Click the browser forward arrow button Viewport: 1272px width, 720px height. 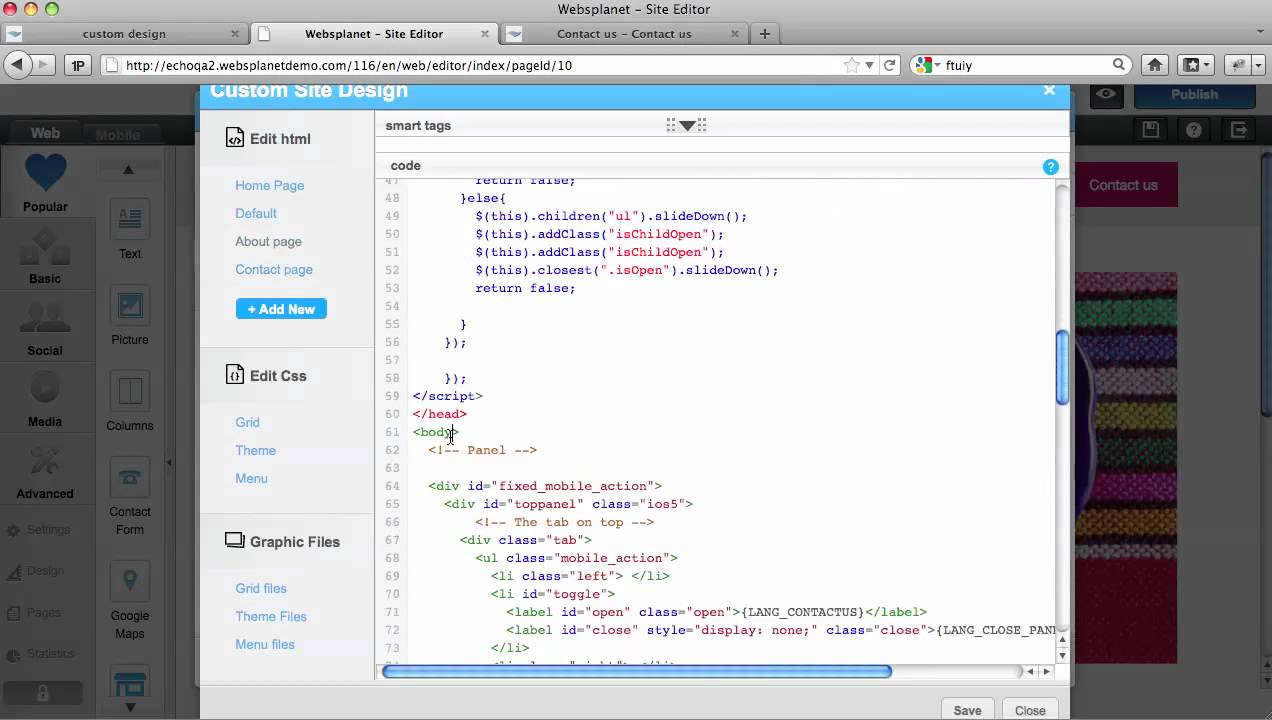pos(44,65)
